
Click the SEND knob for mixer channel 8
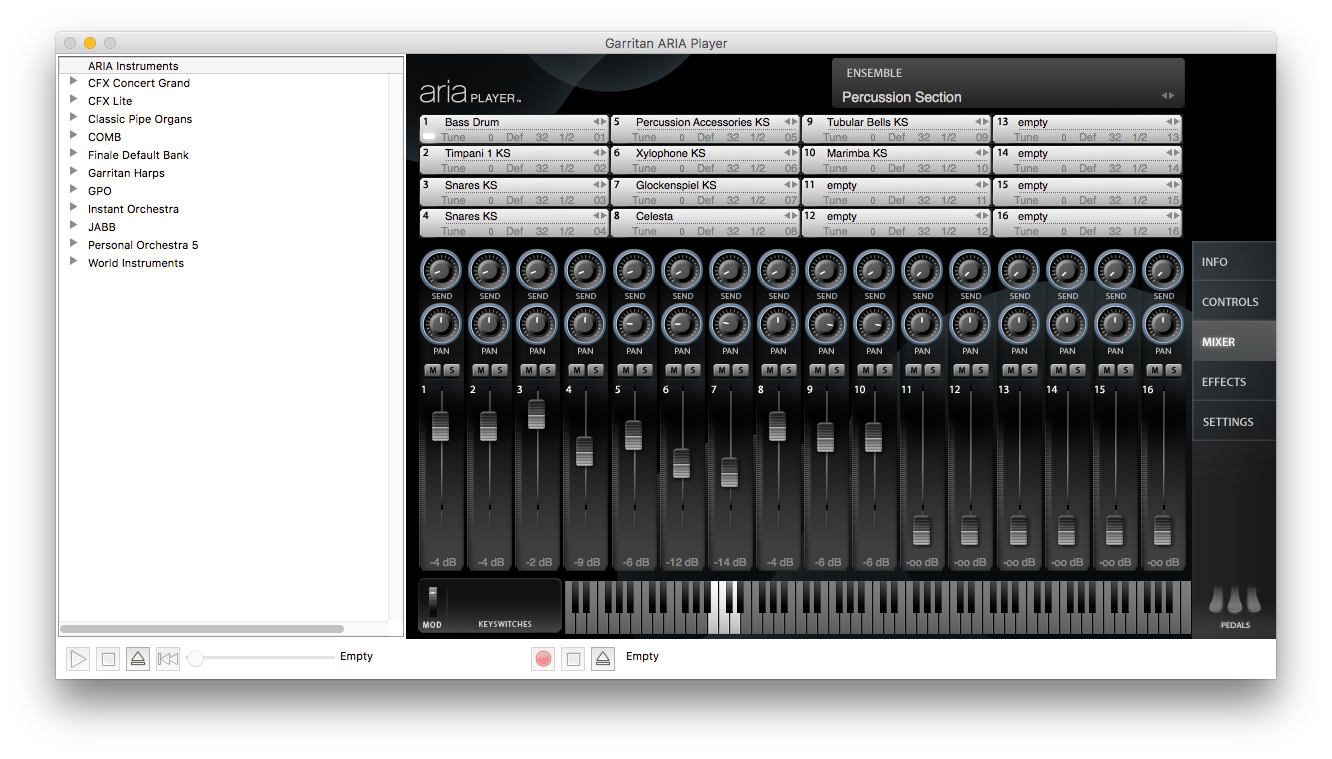click(778, 270)
